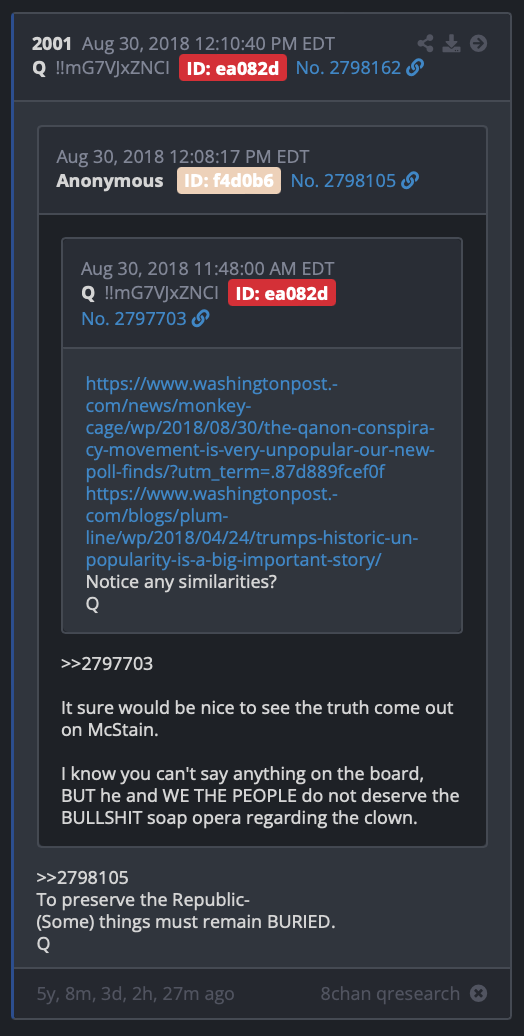Screen dimensions: 524x1036
Task: Open post No. 2798162 link
Action: [x=348, y=68]
